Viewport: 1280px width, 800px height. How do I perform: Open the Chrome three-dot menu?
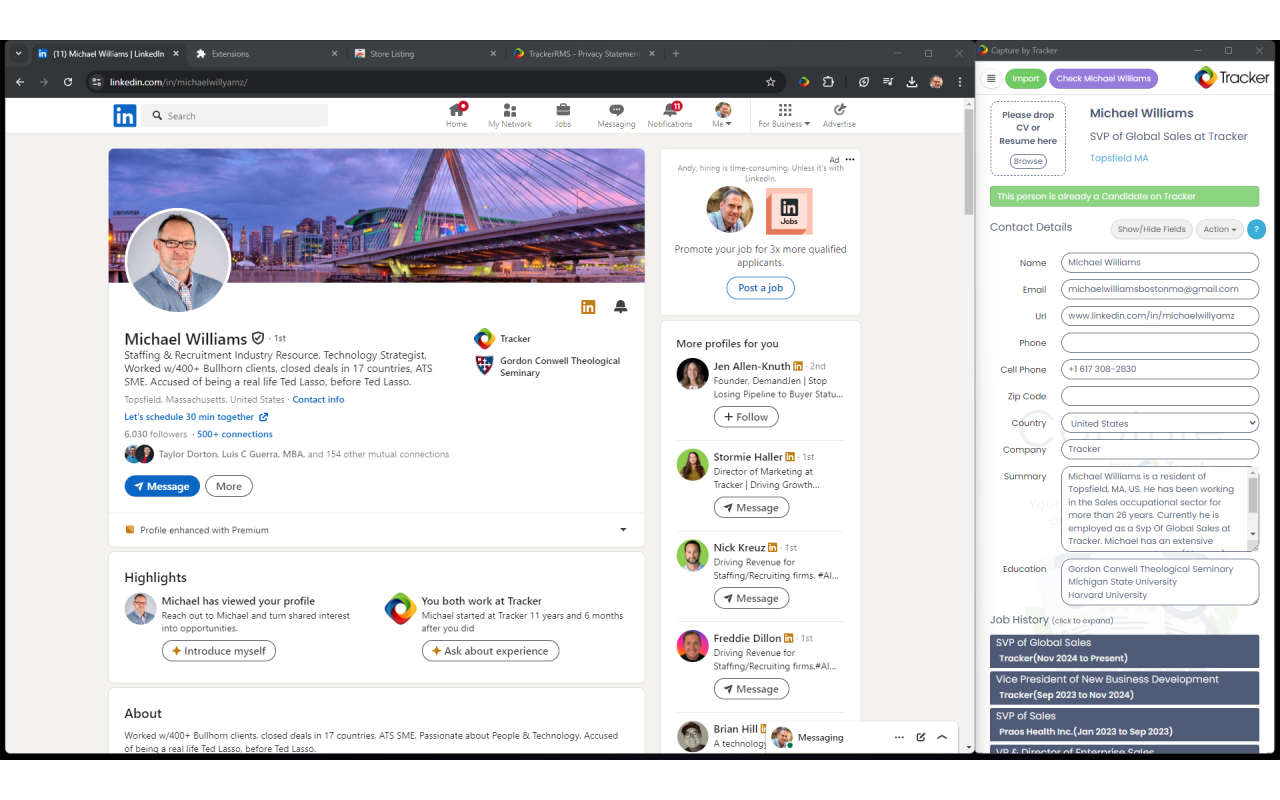click(960, 82)
